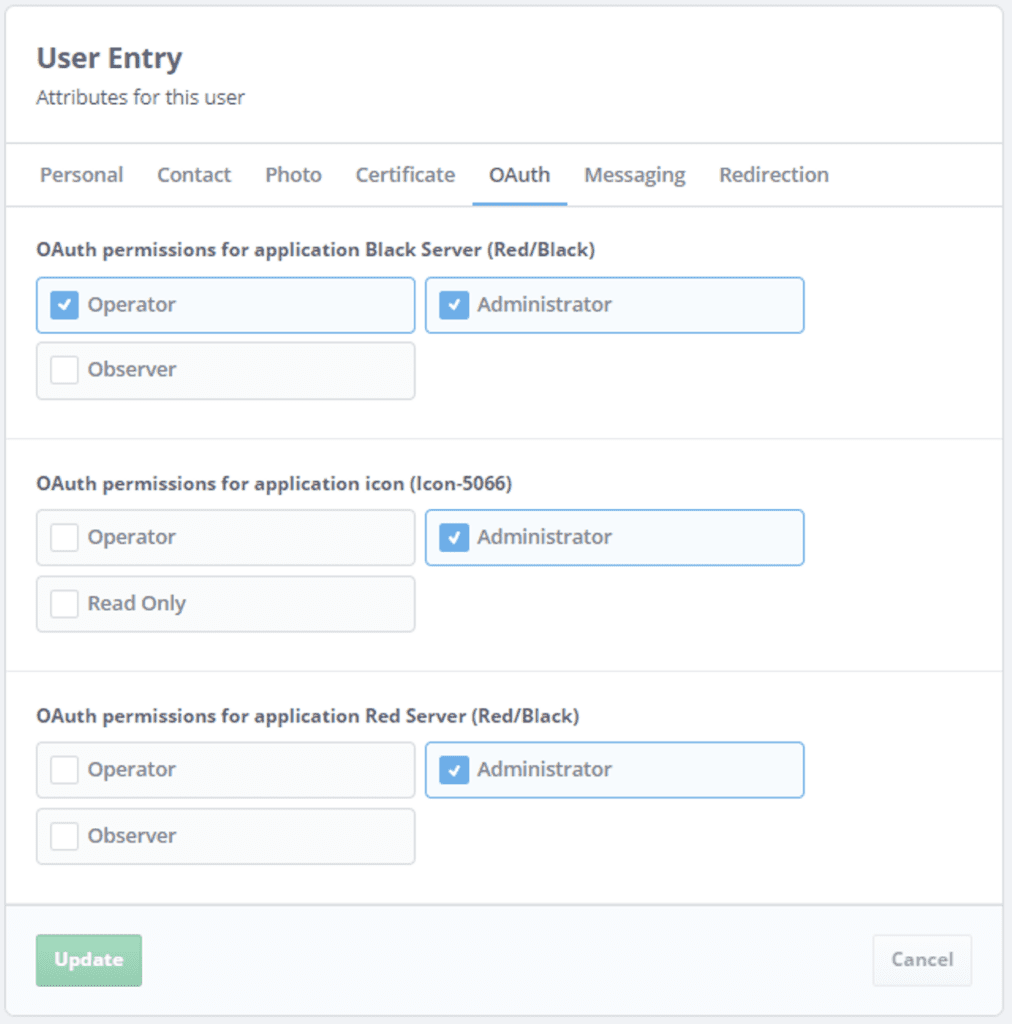Uncheck Operator for Black Server
The width and height of the screenshot is (1012, 1024).
65,305
